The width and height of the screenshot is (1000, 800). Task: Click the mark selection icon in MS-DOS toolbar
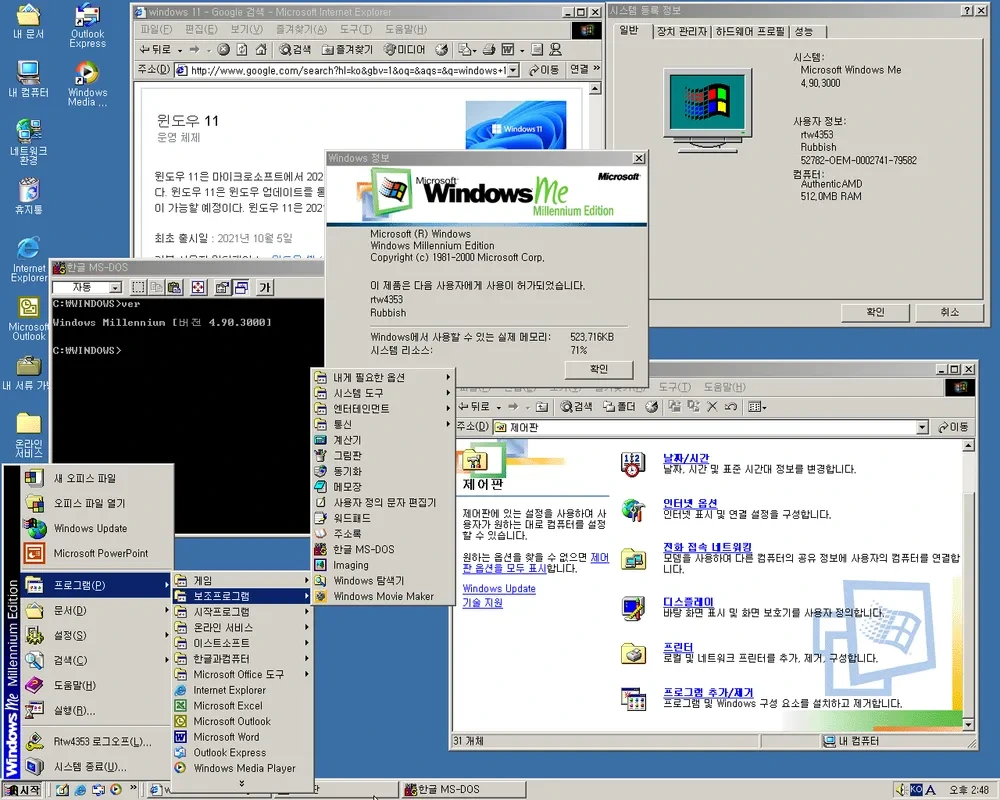point(138,288)
